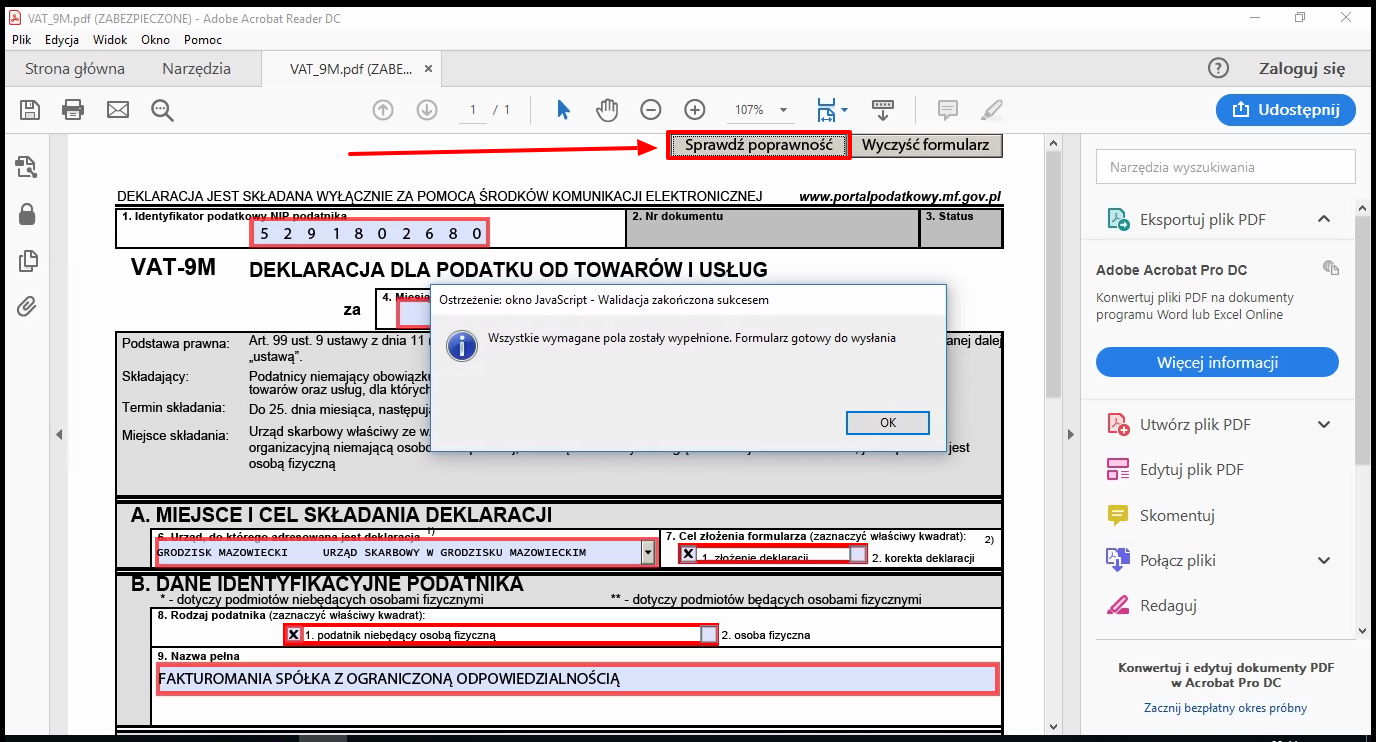
Task: Expand the Połącz pliki section chevron
Action: (x=1324, y=560)
